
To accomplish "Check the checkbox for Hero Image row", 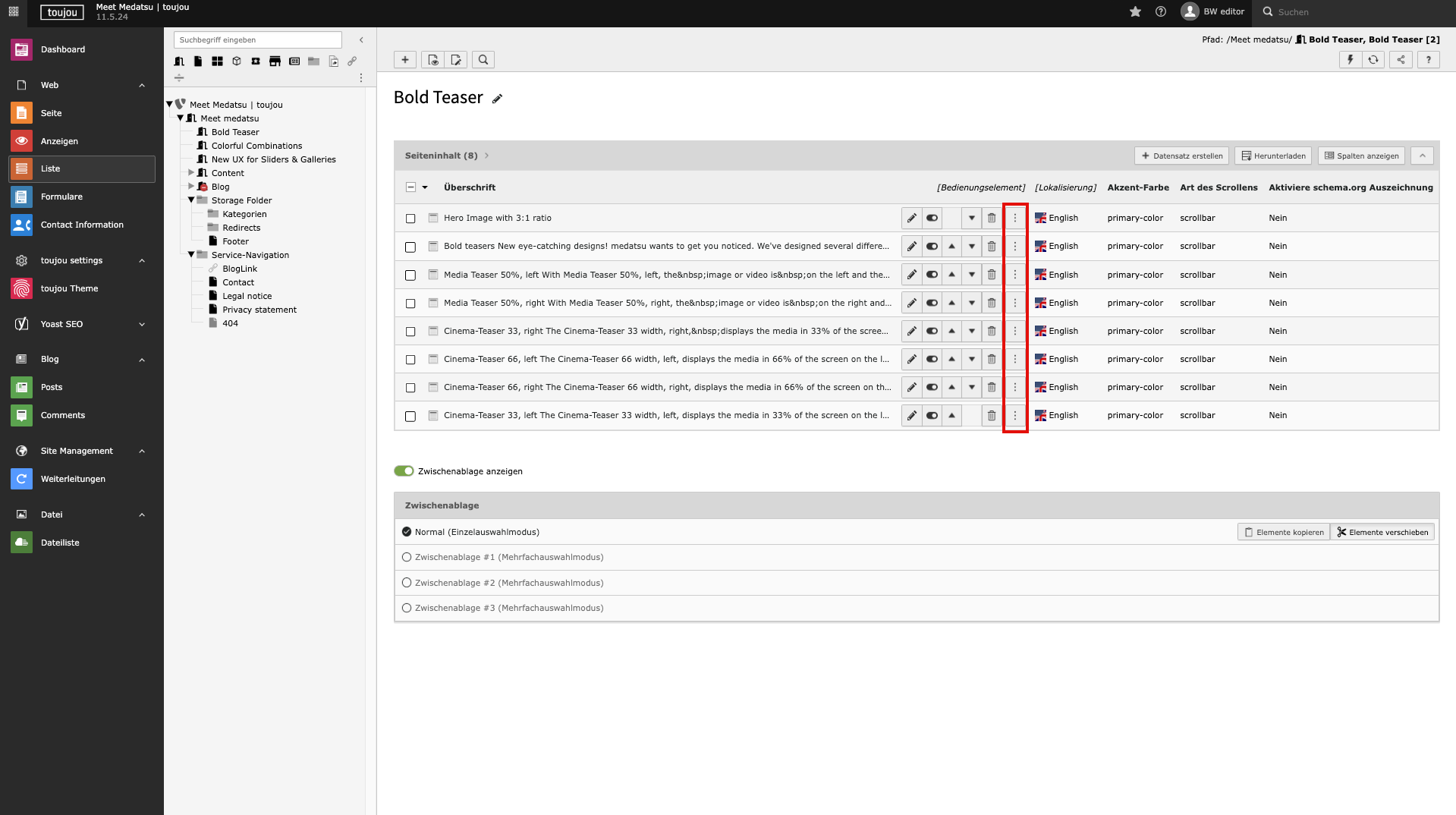I will click(x=410, y=219).
